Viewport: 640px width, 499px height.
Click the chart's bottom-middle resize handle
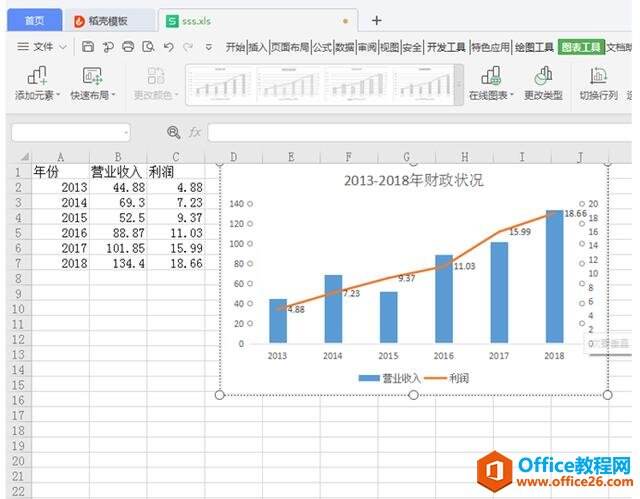pyautogui.click(x=413, y=395)
